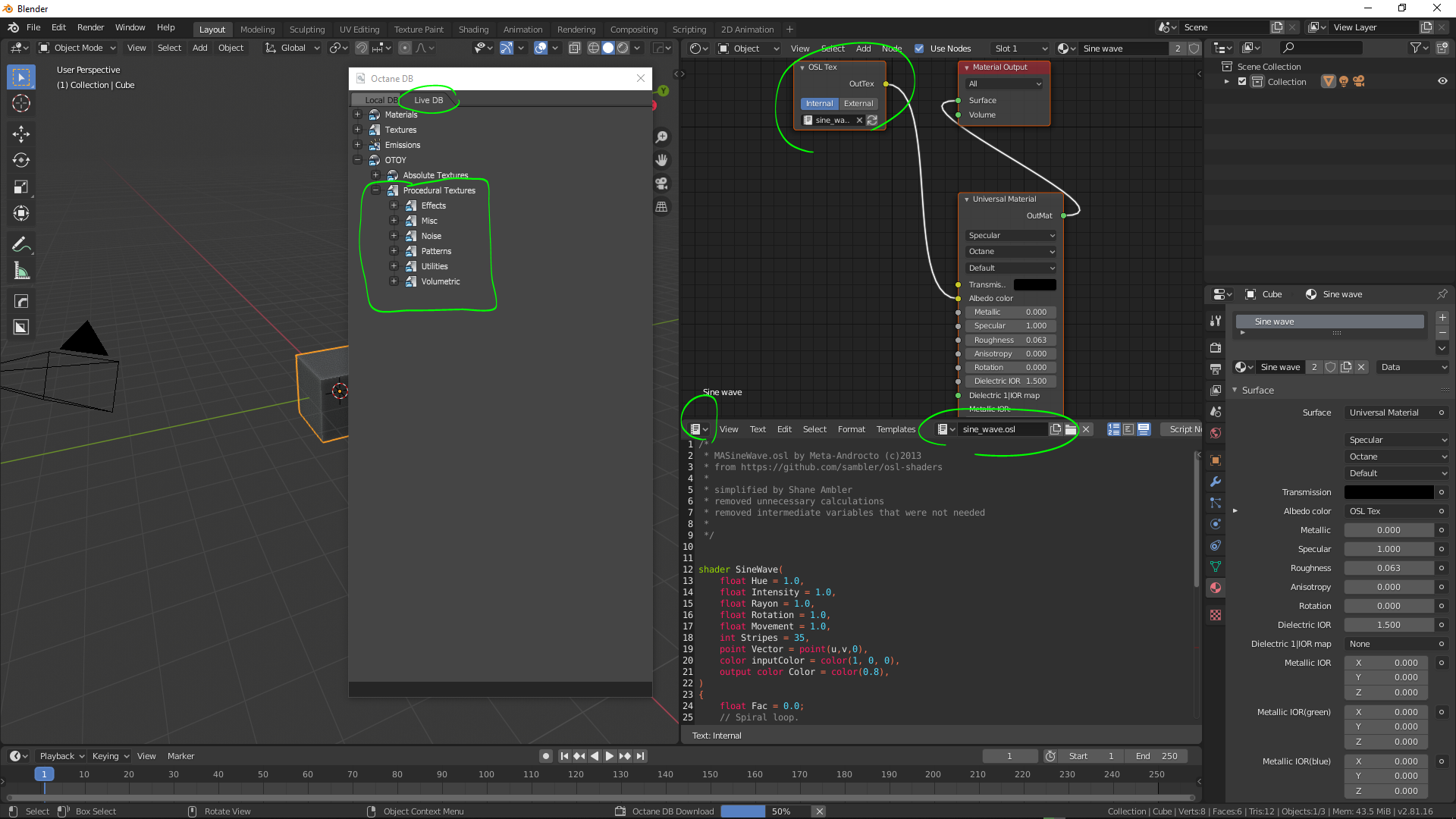Screen dimensions: 1456x819
Task: Select the Measure tool
Action: coord(21,271)
